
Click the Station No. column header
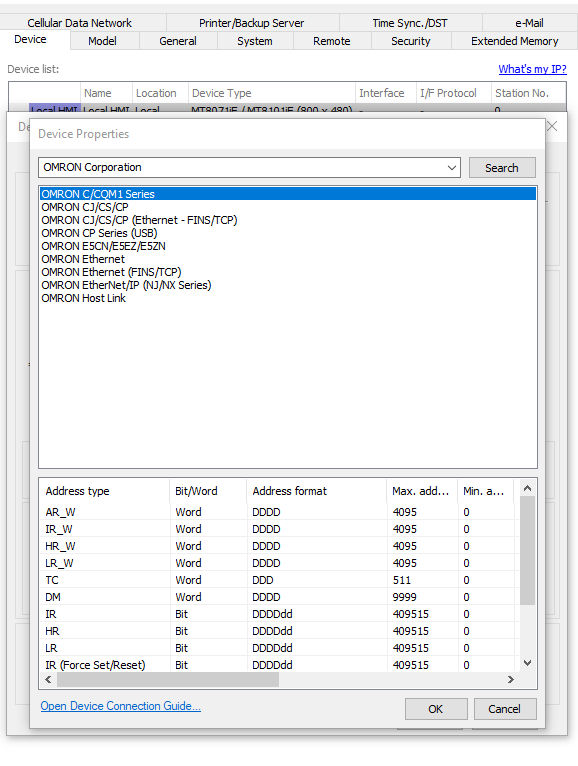(x=529, y=93)
